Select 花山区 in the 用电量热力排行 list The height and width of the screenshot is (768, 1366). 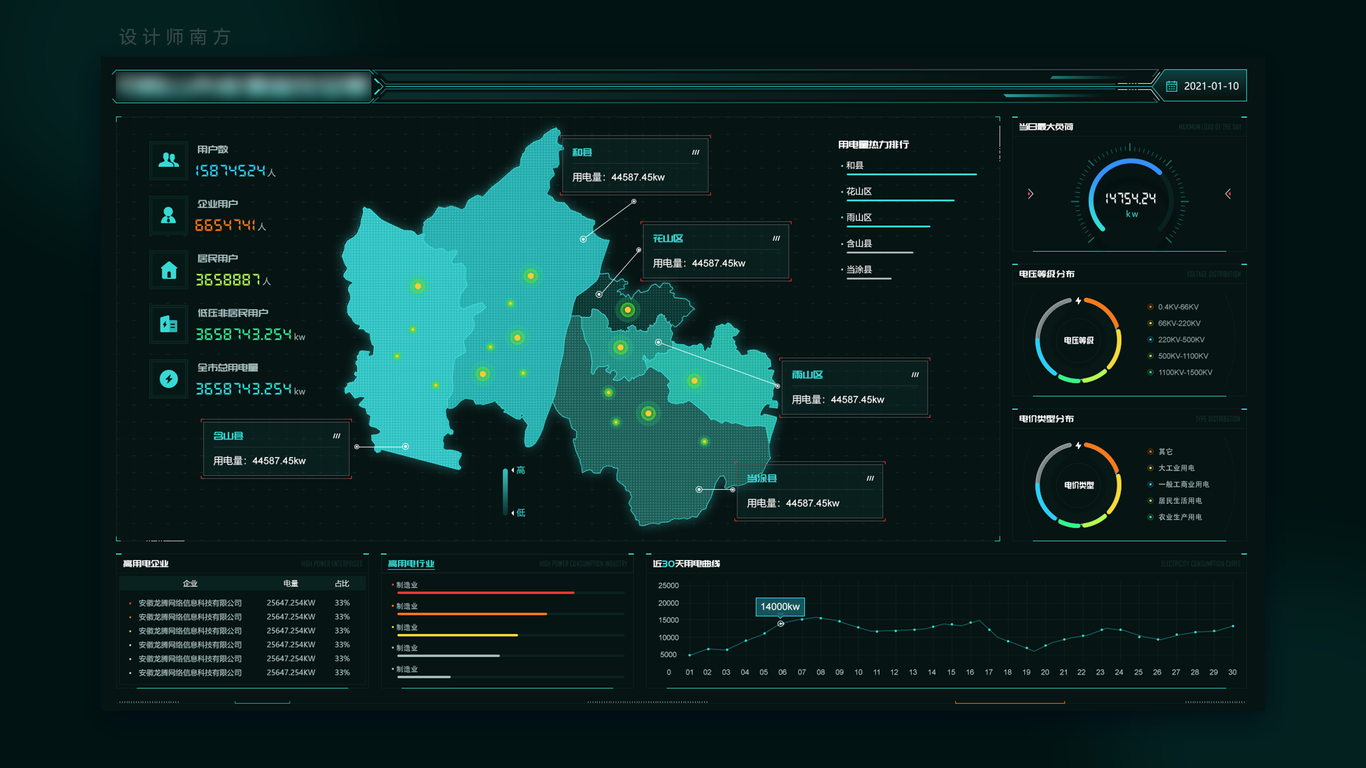point(858,192)
